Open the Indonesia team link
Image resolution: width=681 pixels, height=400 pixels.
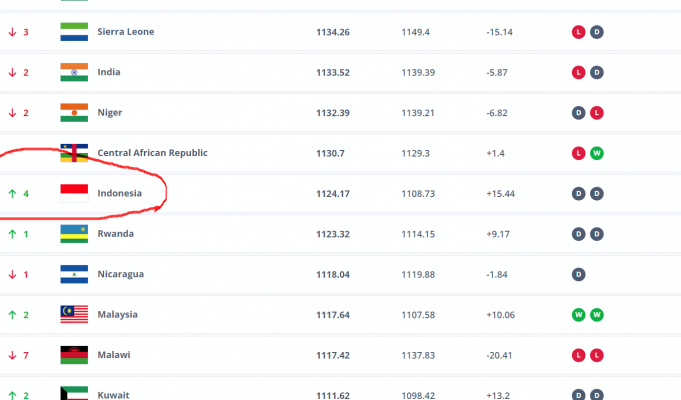(119, 193)
